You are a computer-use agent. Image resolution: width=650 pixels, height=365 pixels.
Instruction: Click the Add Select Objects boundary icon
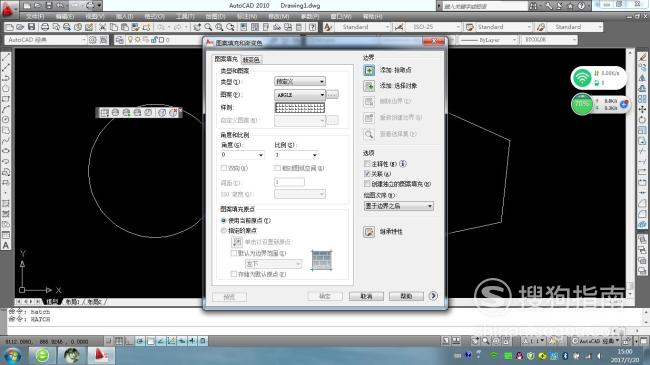point(369,86)
